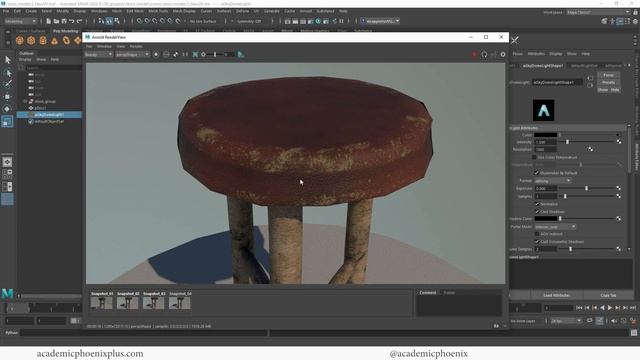Activate the Move tool in toolbox

click(x=7, y=97)
